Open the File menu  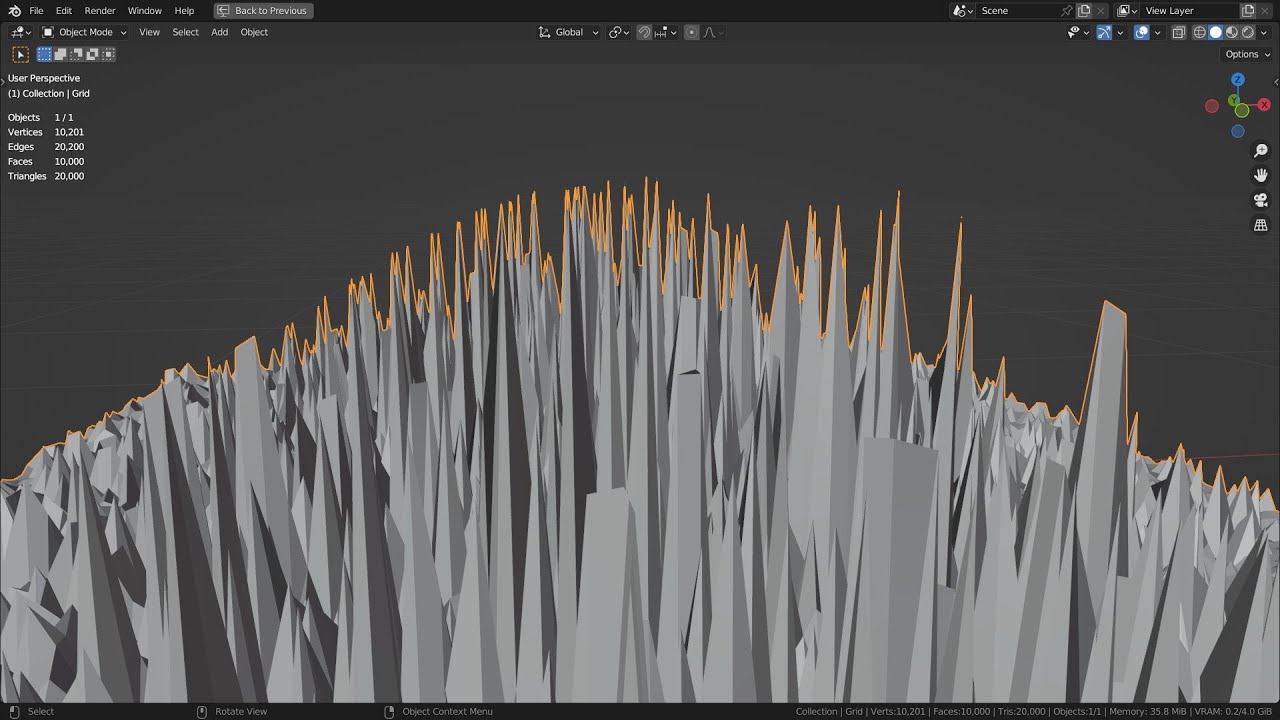point(36,10)
